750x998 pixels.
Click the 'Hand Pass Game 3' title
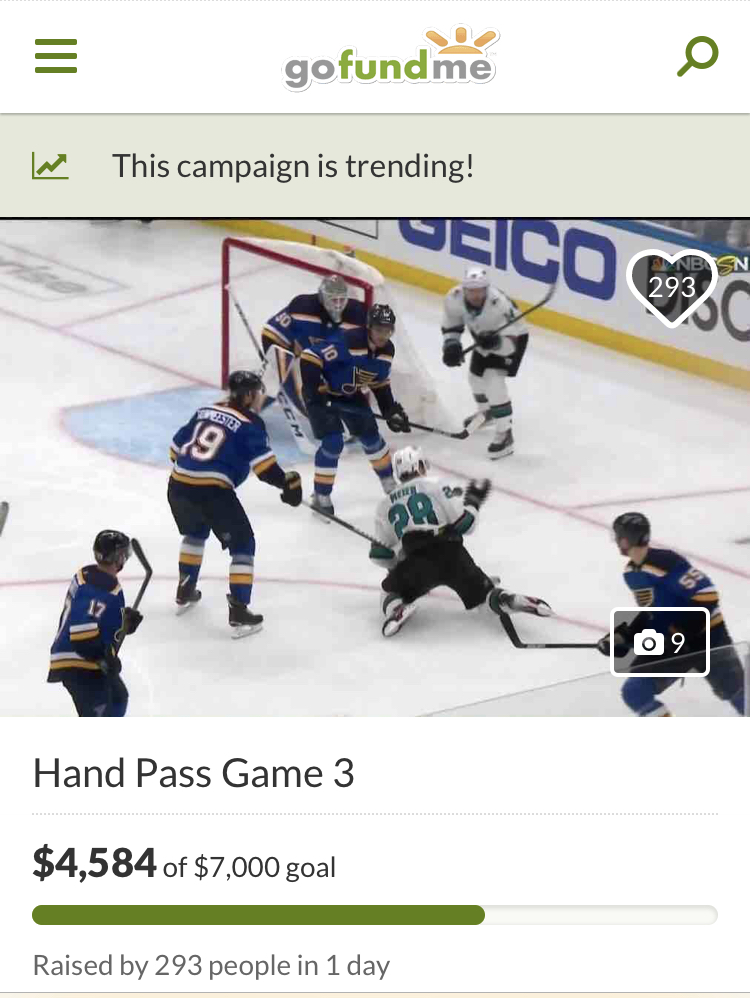click(194, 773)
